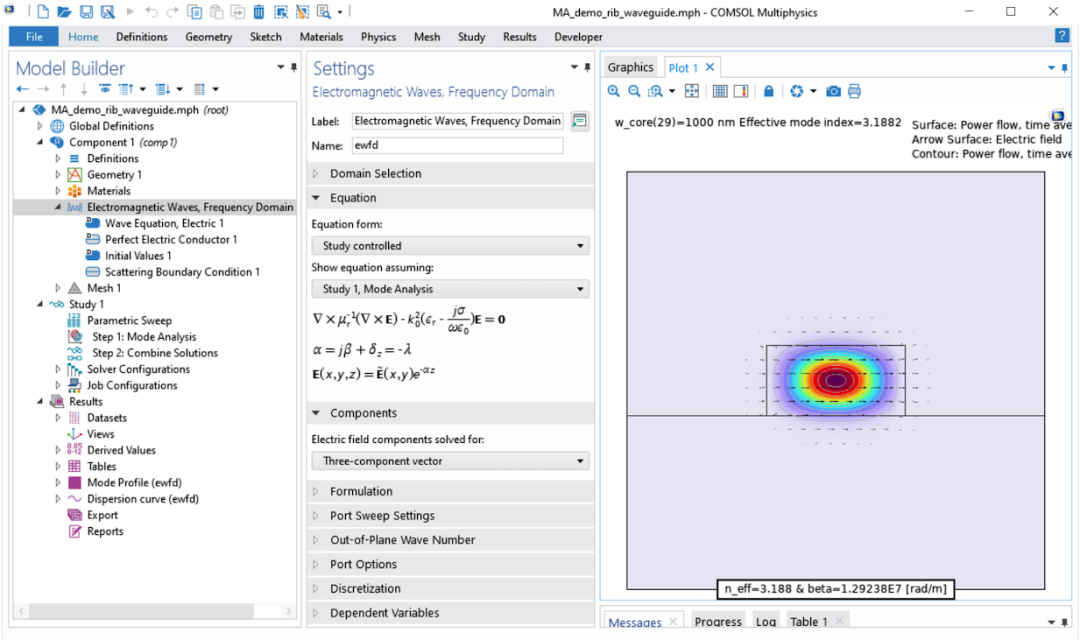Screen dimensions: 1080x640
Task: Click the Save As icon
Action: (107, 12)
